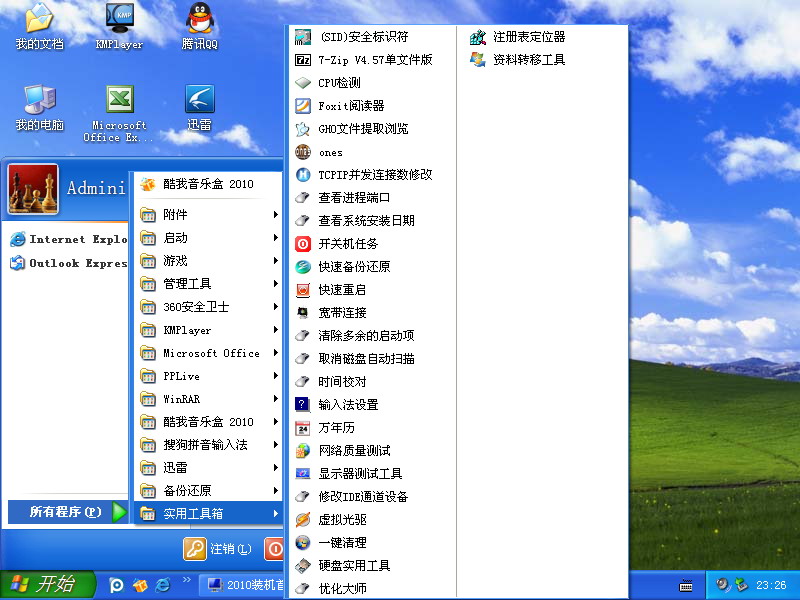Expand the 管理工具 submenu arrow
Screen dimensions: 800x600
point(276,283)
